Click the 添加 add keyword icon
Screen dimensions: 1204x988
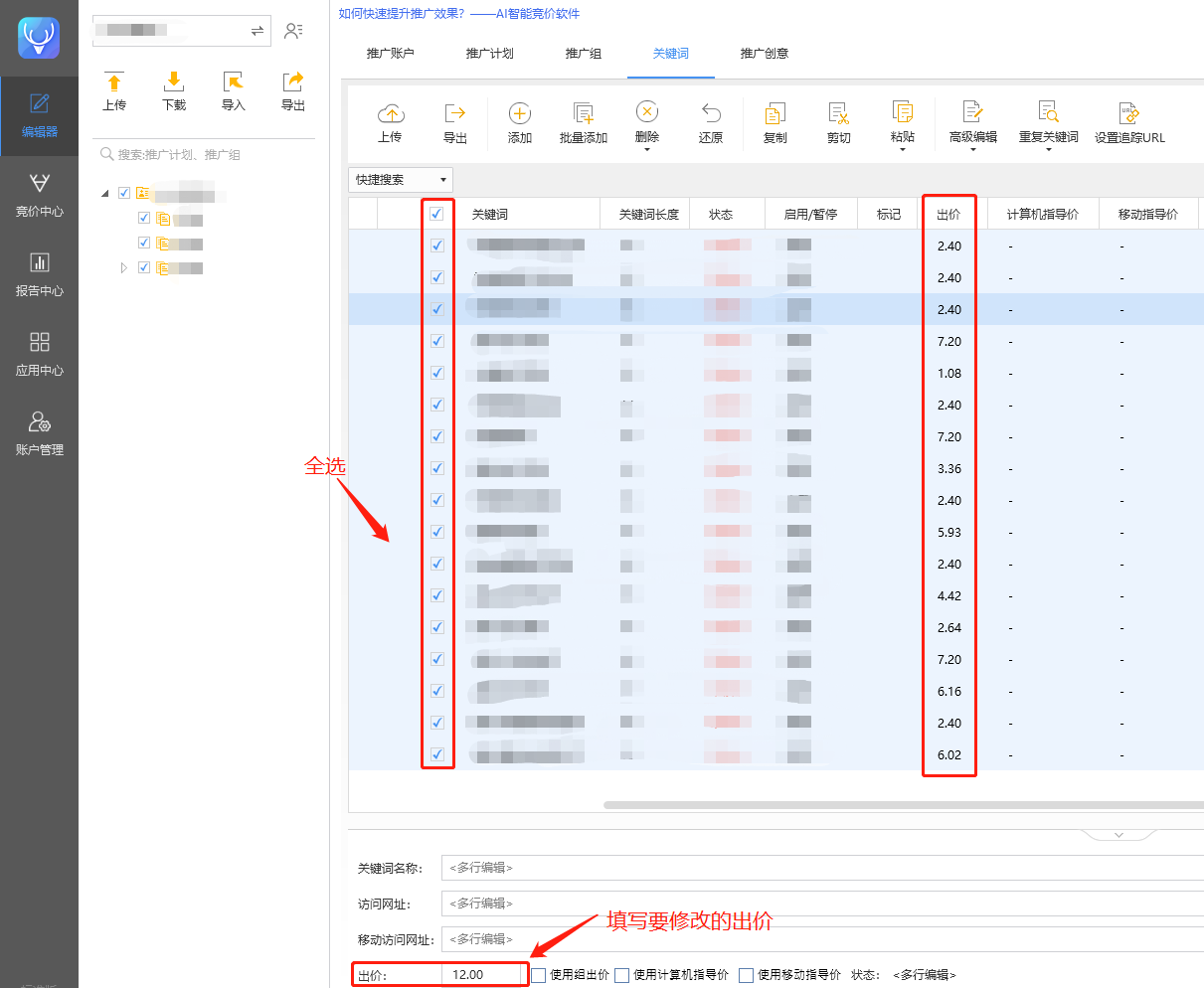coord(520,113)
